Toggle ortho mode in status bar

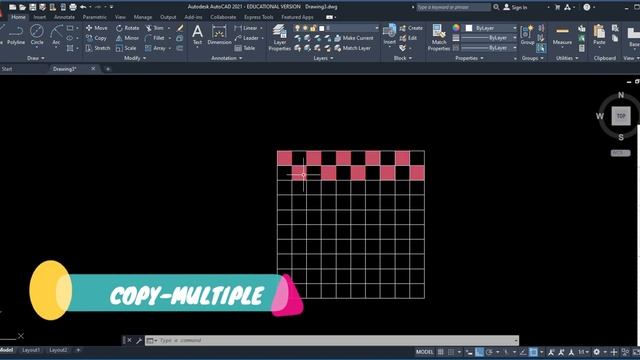(479, 352)
